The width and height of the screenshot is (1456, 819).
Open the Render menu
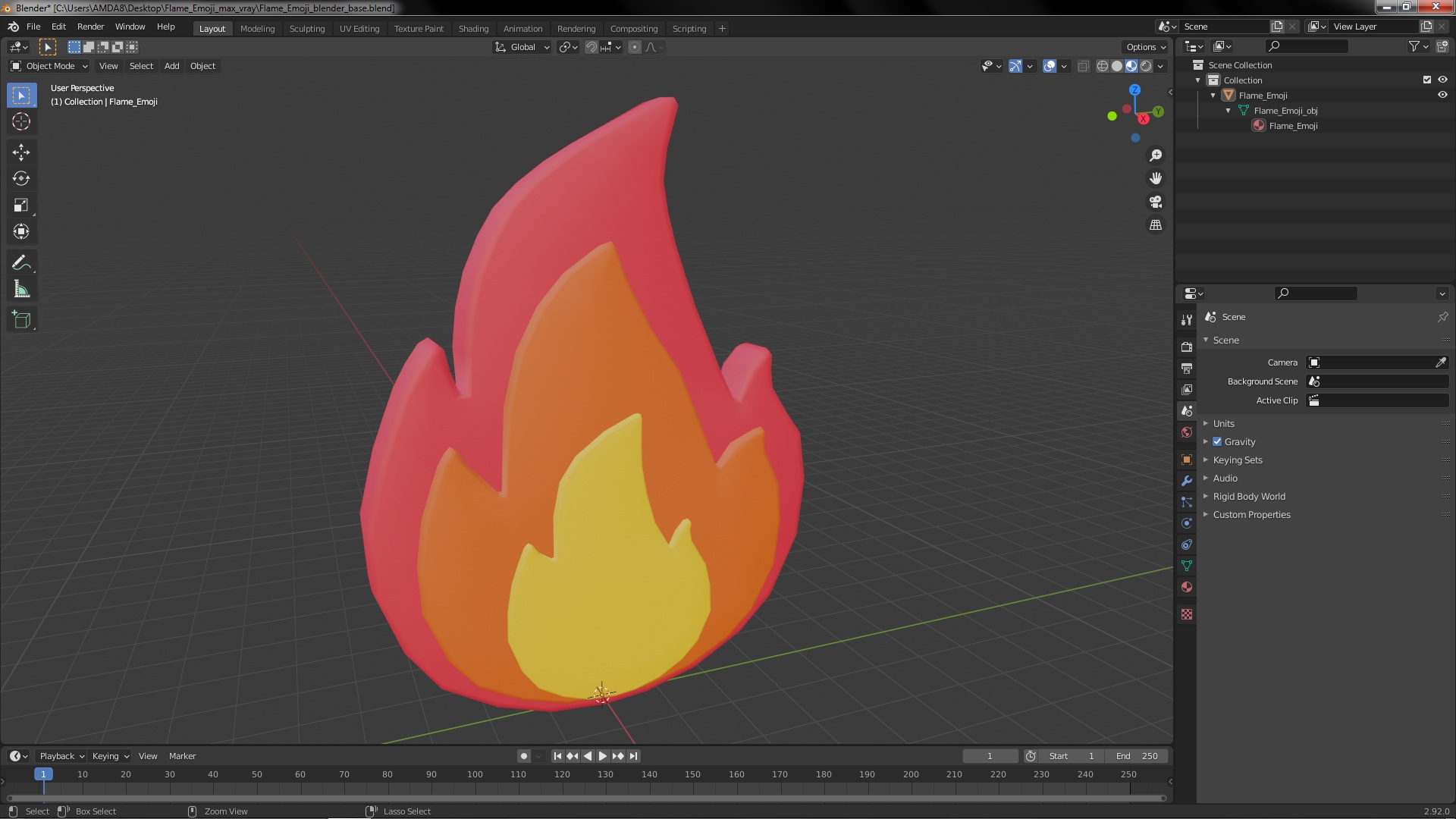click(x=90, y=27)
